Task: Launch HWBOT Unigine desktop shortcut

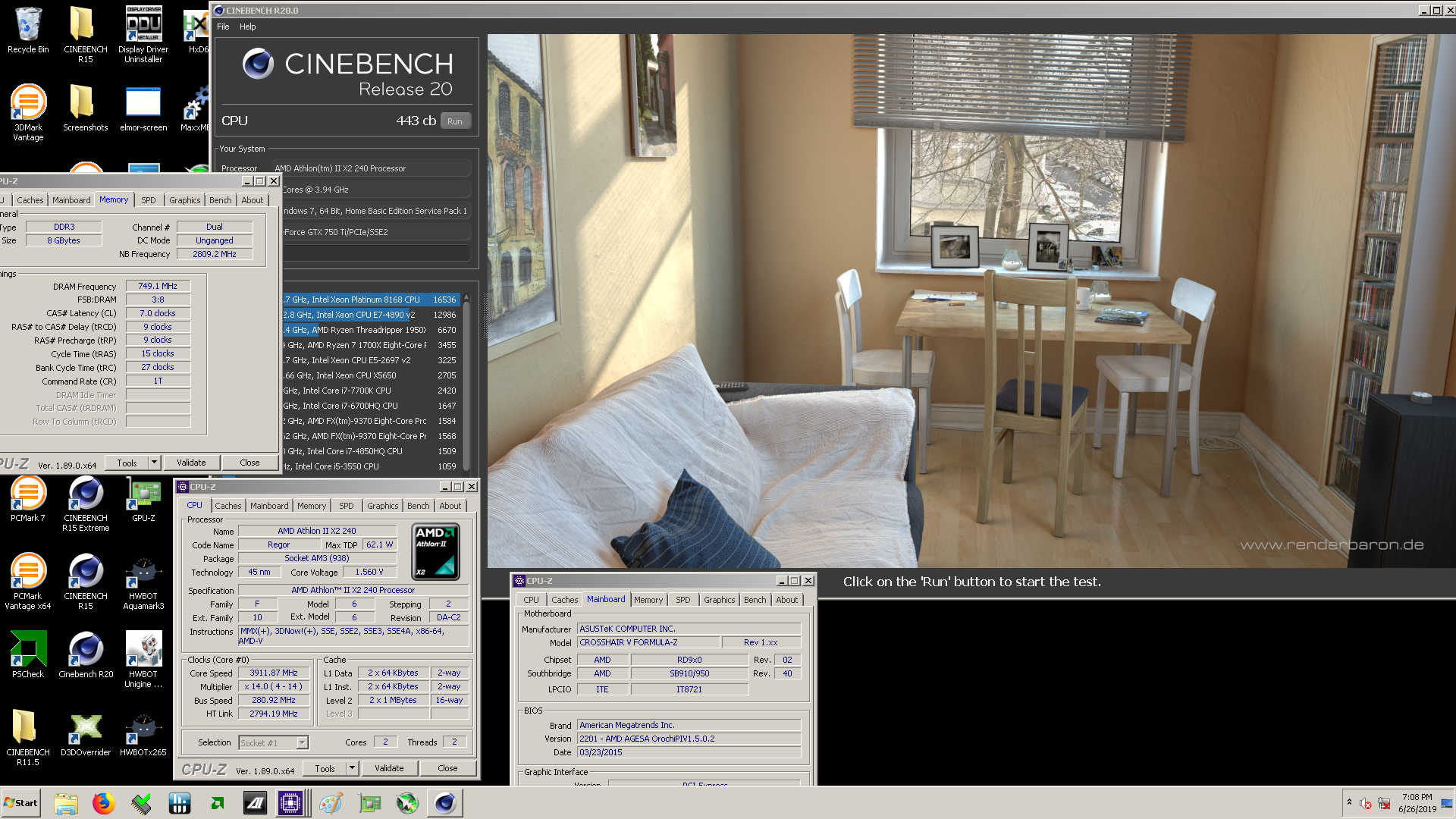Action: [x=143, y=659]
